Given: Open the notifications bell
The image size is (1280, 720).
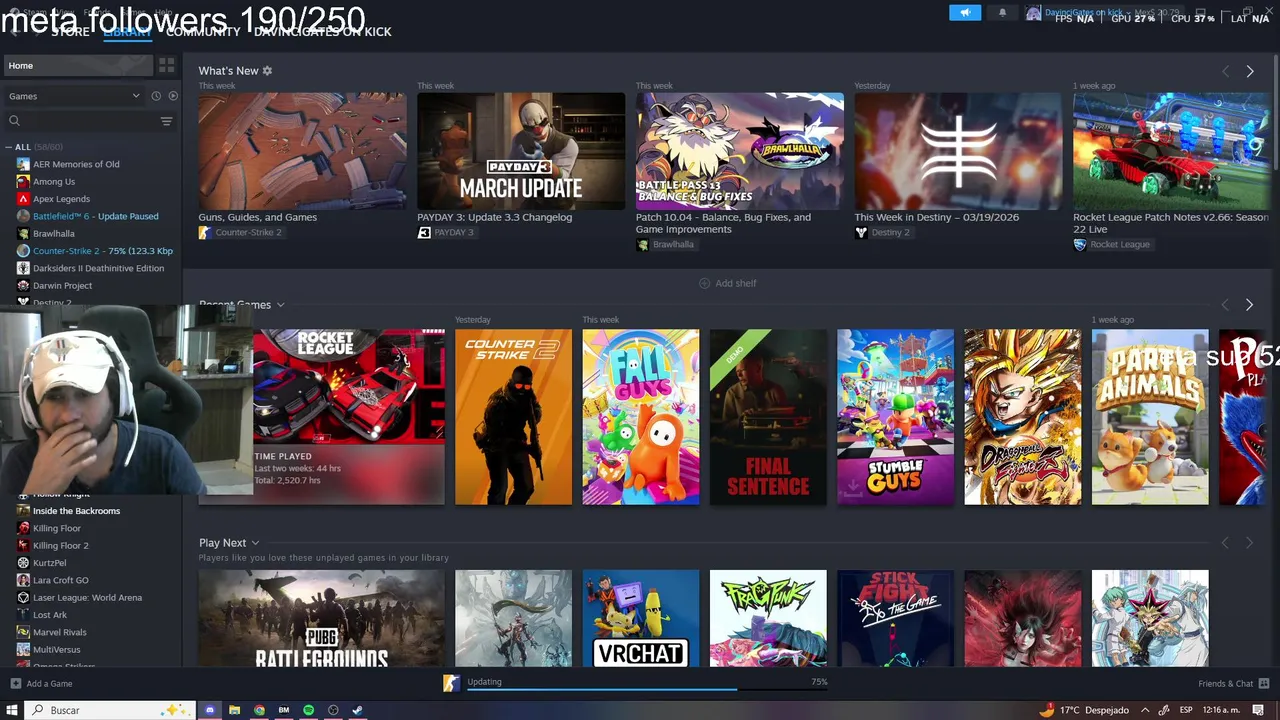Looking at the screenshot, I should tap(1003, 13).
